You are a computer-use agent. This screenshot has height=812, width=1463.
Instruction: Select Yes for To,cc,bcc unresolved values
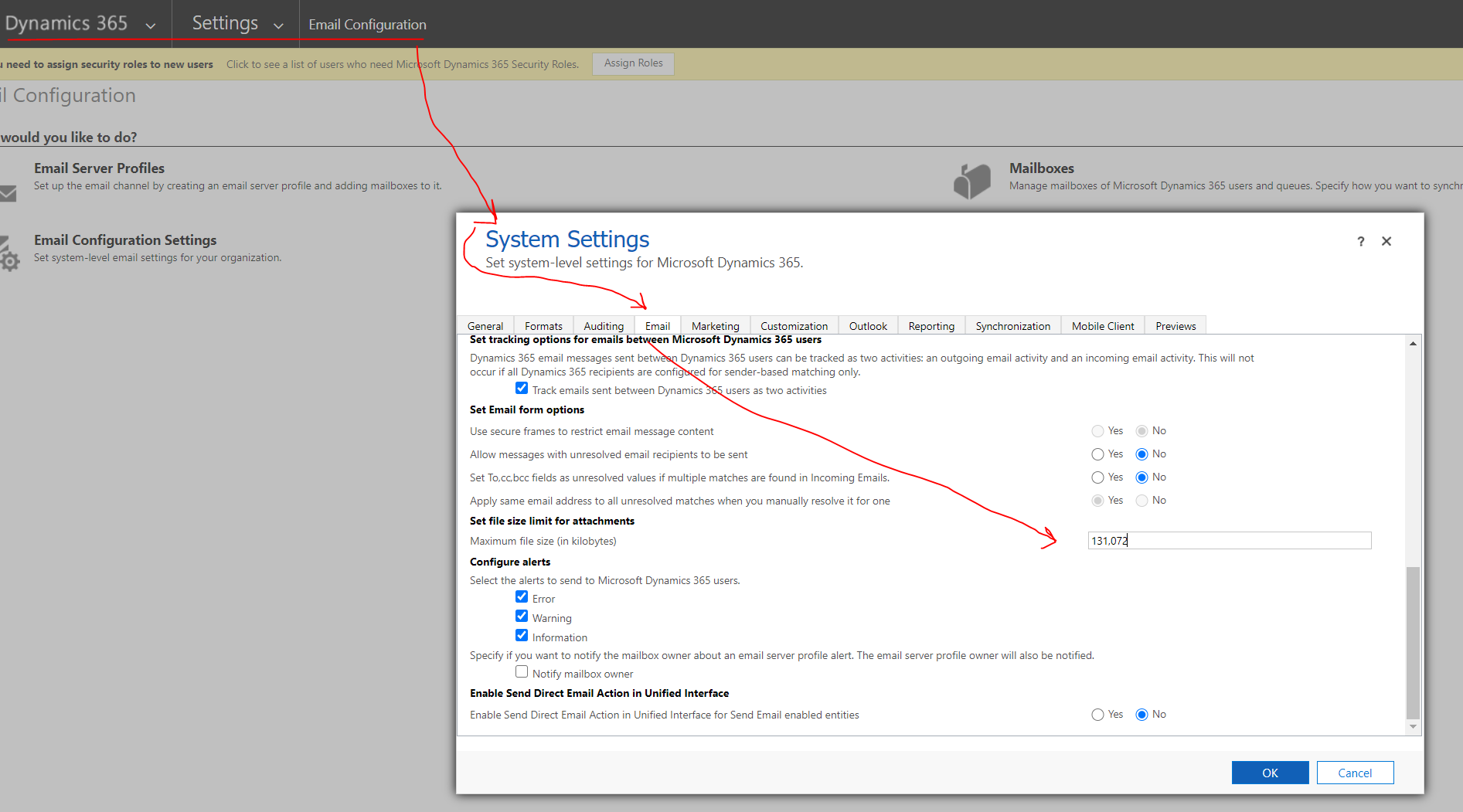1097,477
